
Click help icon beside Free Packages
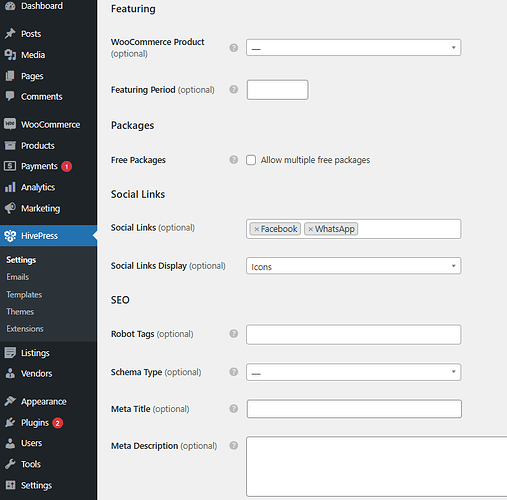(234, 160)
